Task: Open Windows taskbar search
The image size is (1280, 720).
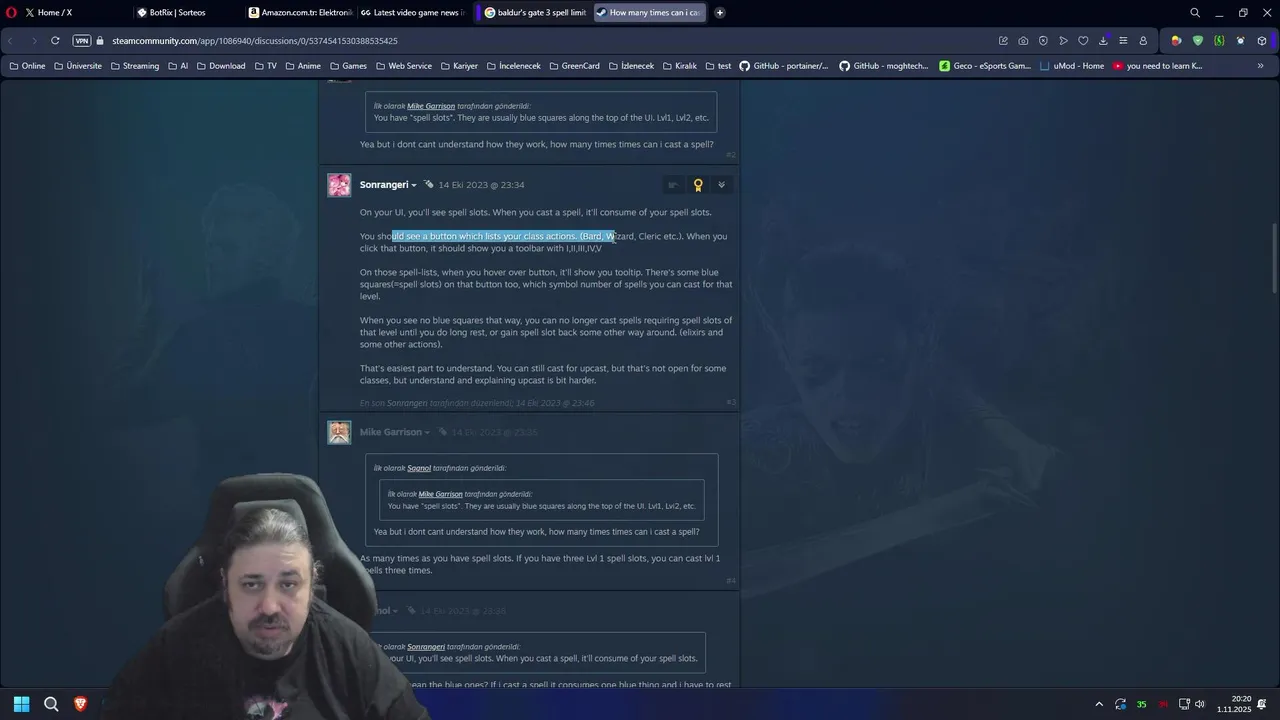Action: coord(51,704)
